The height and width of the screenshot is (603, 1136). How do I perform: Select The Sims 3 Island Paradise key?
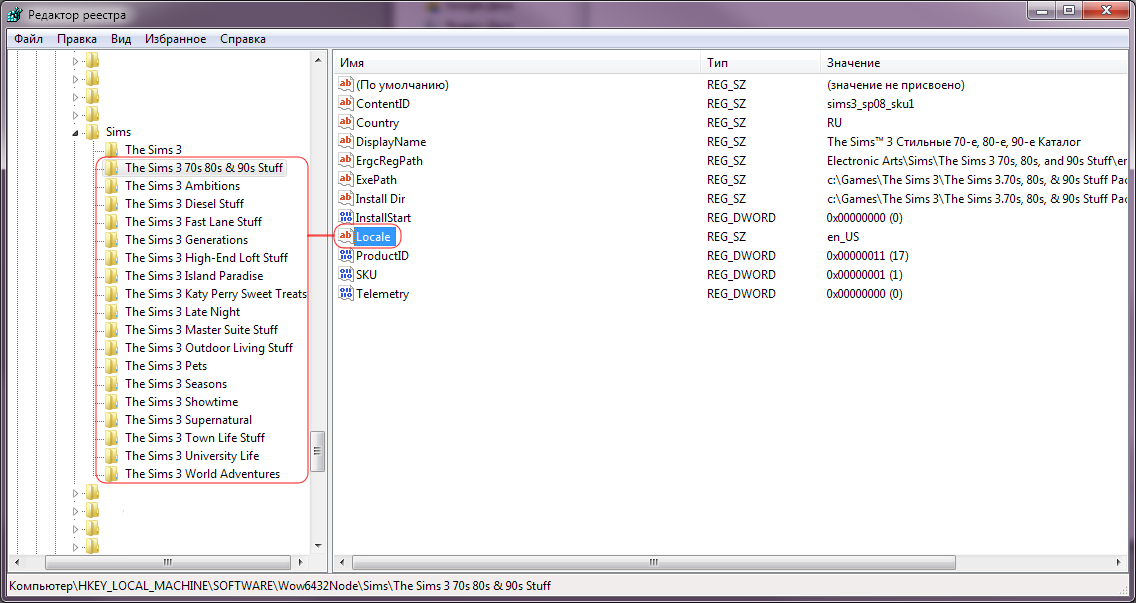(x=194, y=276)
